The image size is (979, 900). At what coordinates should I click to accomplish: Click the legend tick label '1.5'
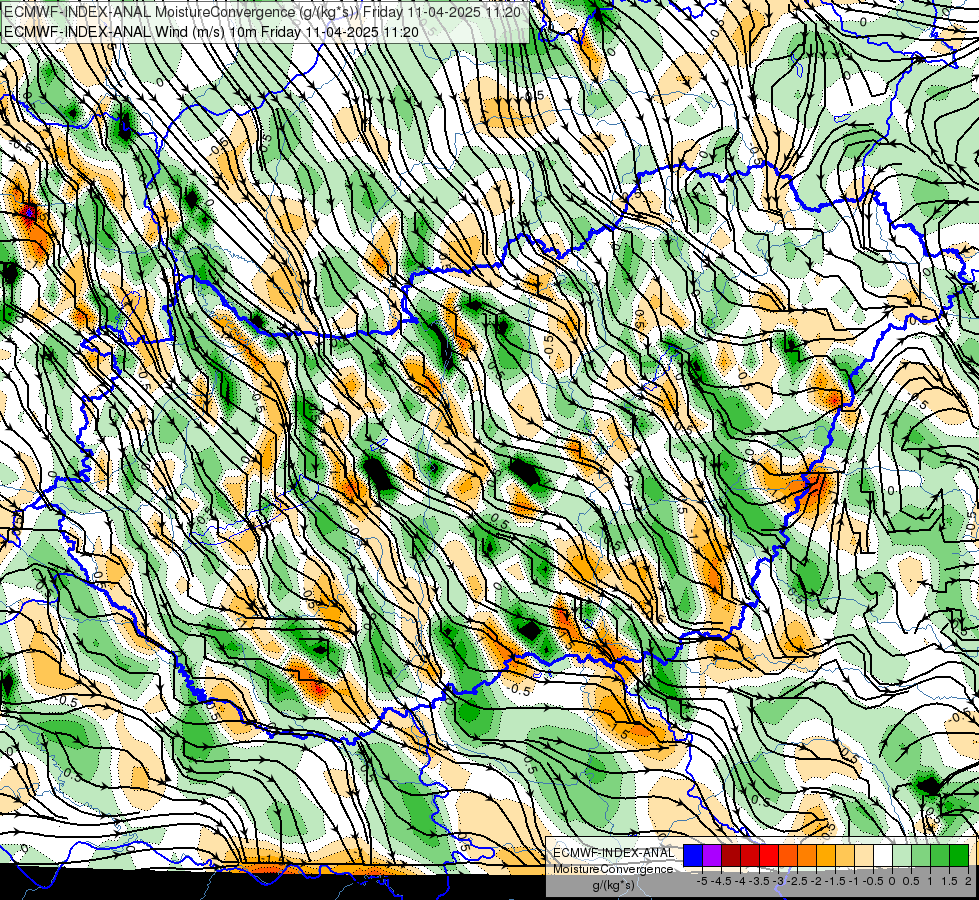949,881
